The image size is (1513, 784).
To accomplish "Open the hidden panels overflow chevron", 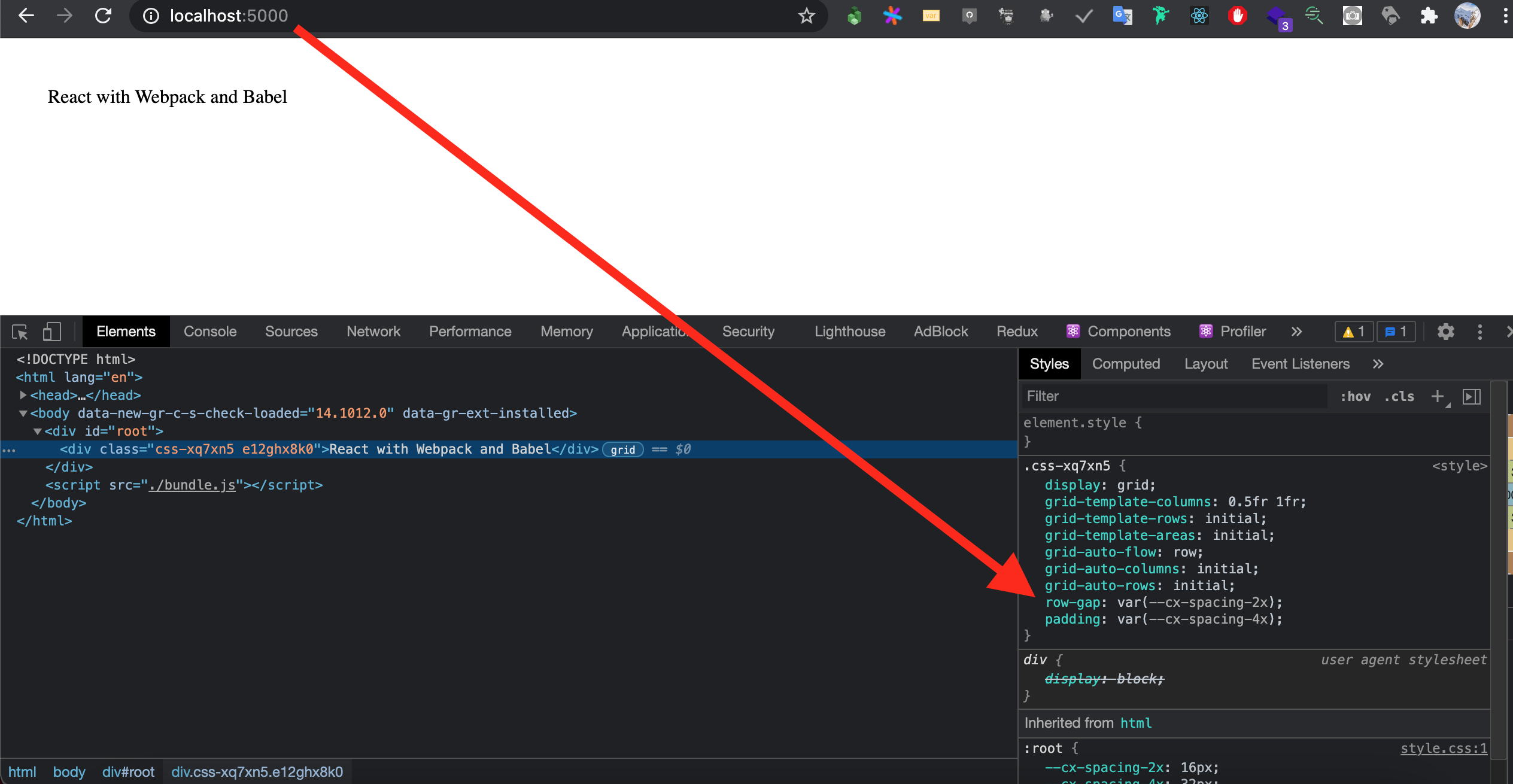I will pos(1296,332).
